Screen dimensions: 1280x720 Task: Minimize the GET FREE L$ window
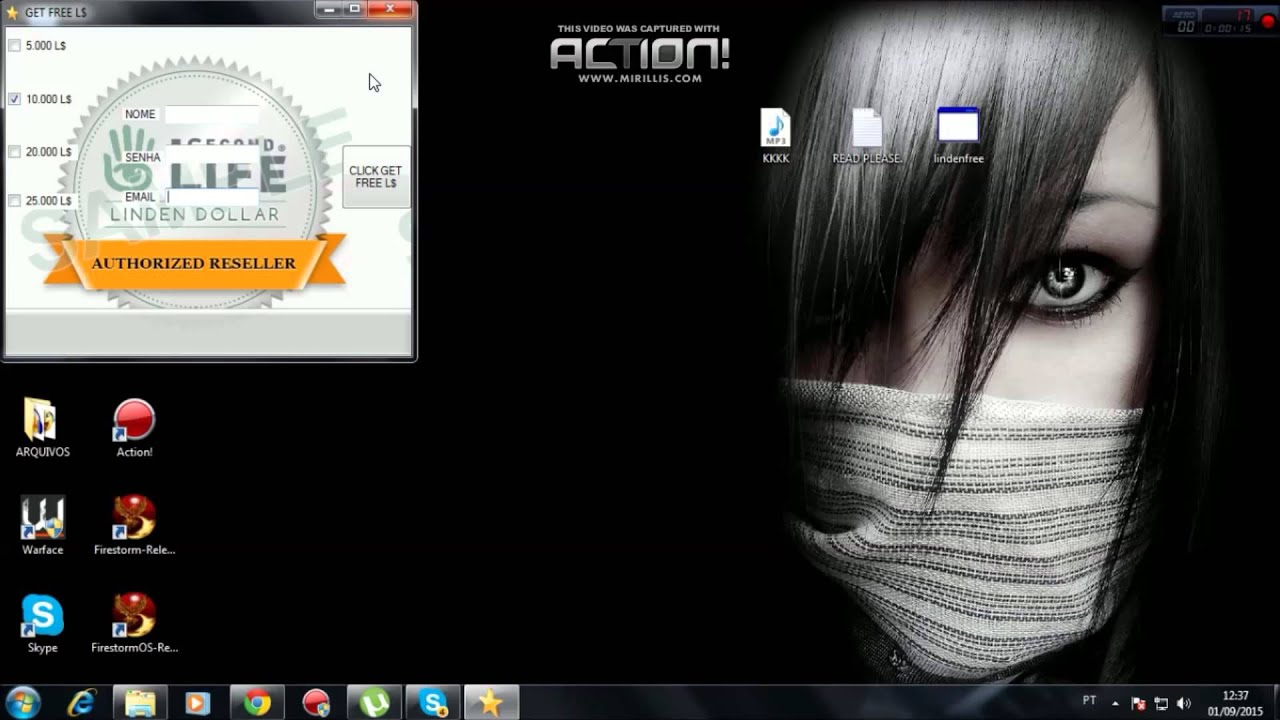(329, 9)
